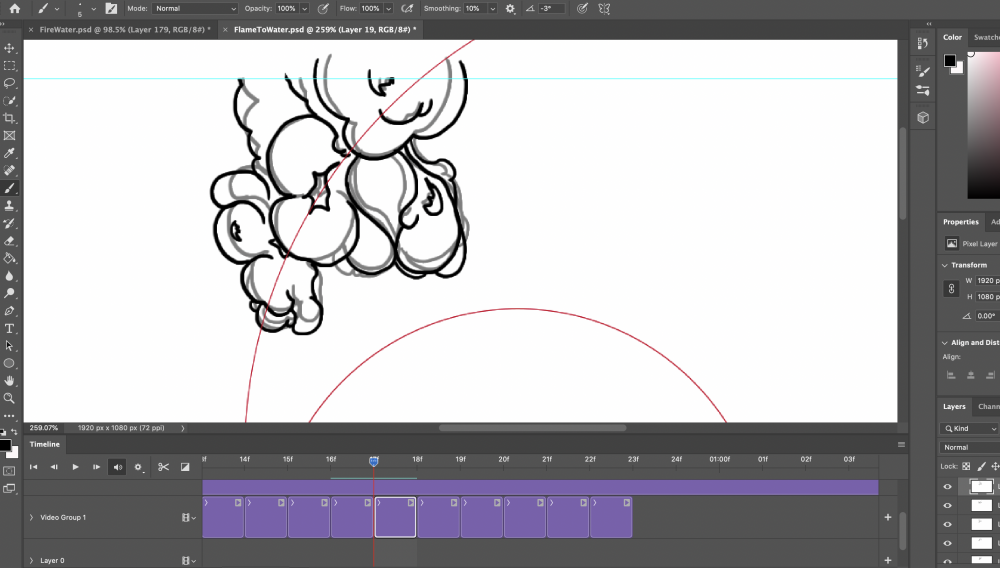Viewport: 1000px width, 568px height.
Task: Expand the Video Group 1 track
Action: tap(31, 518)
